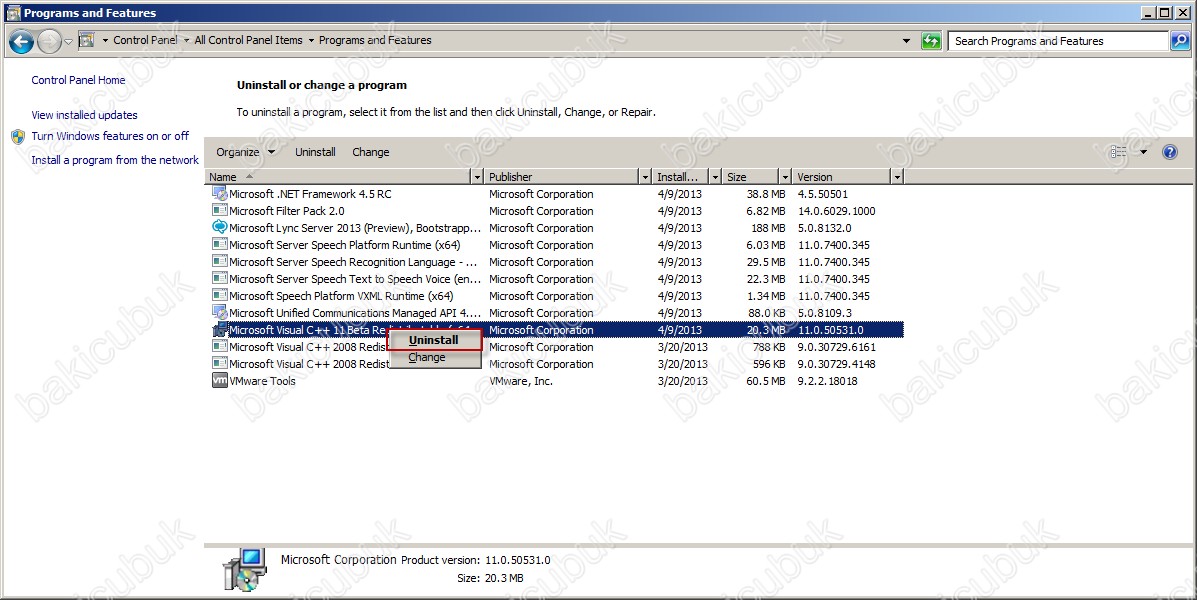
Task: Click the Speech Recognition Language row icon
Action: 220,262
